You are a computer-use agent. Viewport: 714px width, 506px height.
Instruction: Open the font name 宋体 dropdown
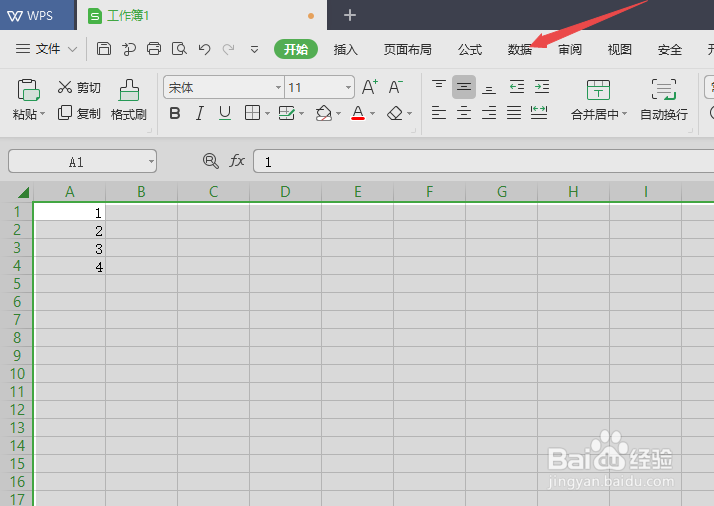(278, 87)
